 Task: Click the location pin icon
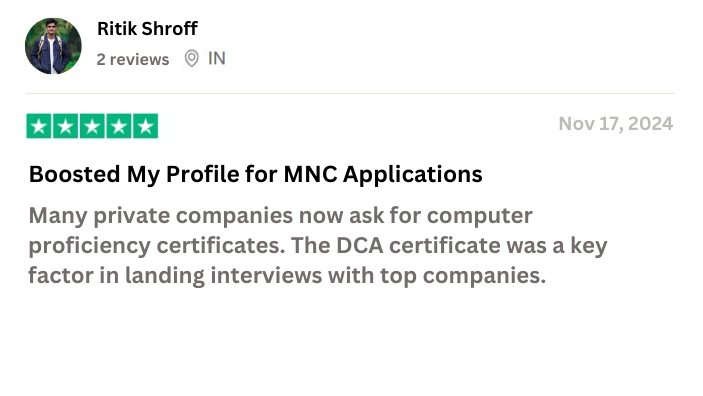[191, 59]
